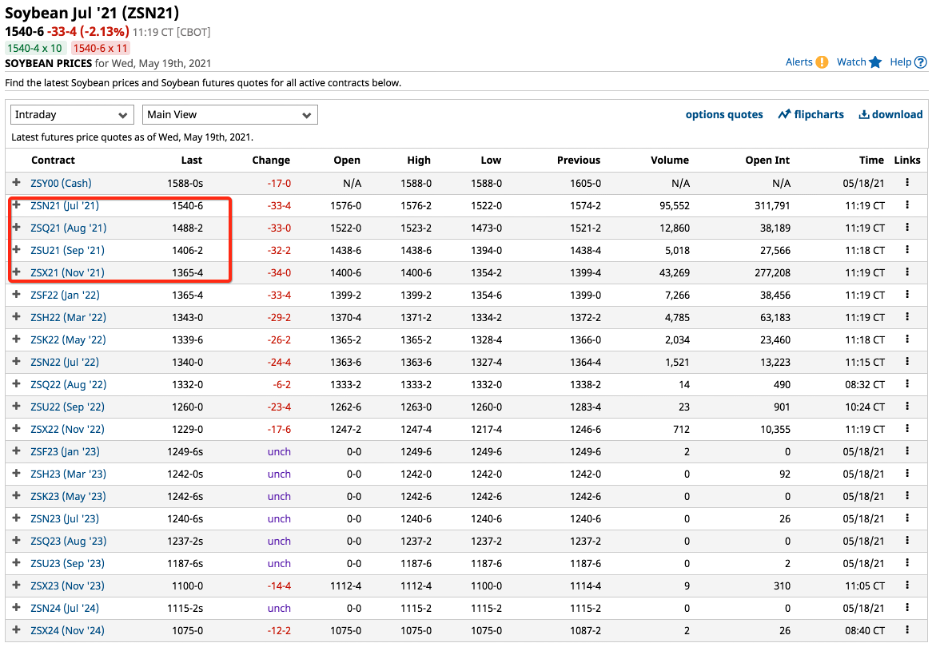Click the flipcharts chart icon

point(784,114)
